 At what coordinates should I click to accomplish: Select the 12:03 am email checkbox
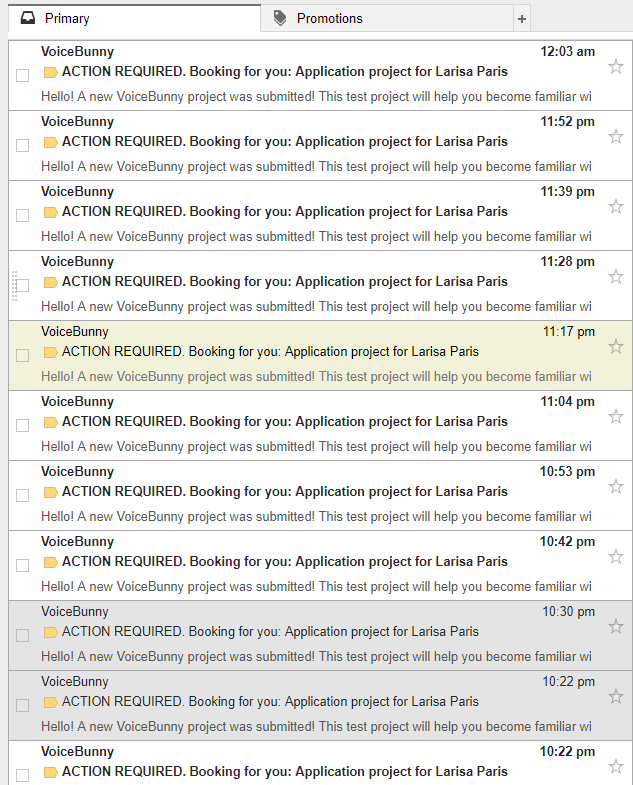tap(23, 75)
